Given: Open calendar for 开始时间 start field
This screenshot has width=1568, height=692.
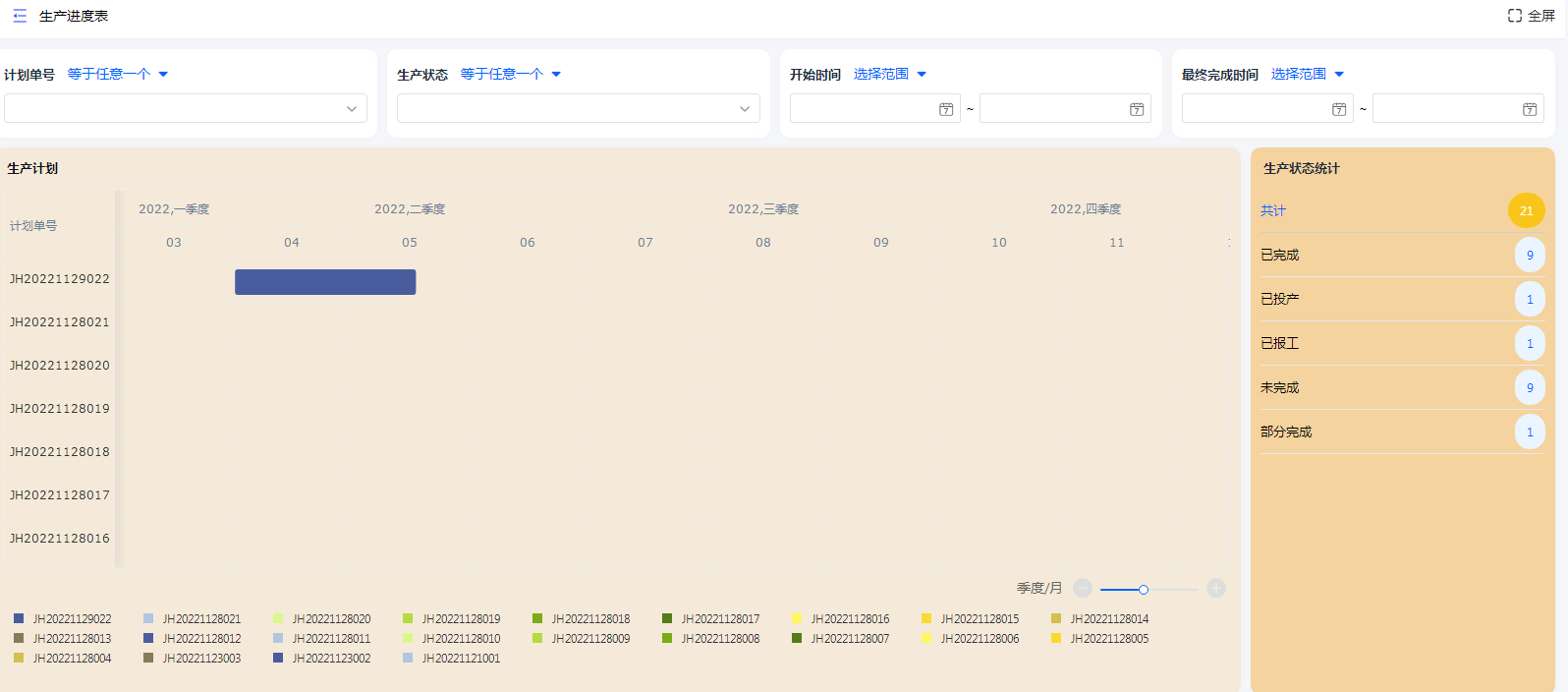Looking at the screenshot, I should [946, 109].
